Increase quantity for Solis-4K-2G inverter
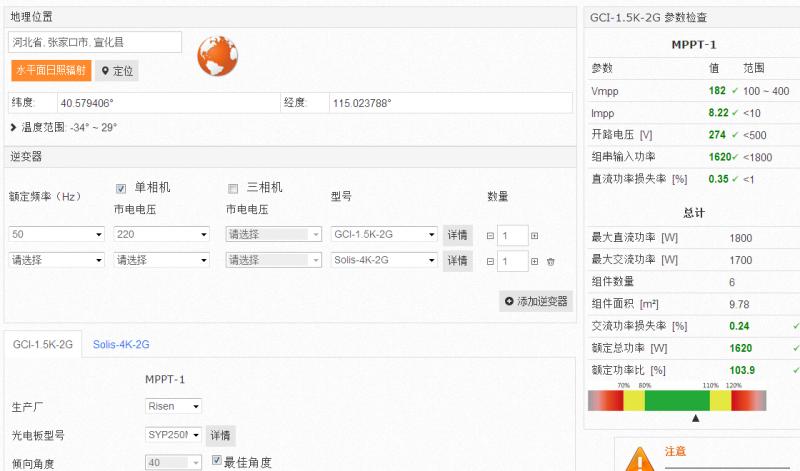Screen dimensions: 800x471 pyautogui.click(x=534, y=261)
